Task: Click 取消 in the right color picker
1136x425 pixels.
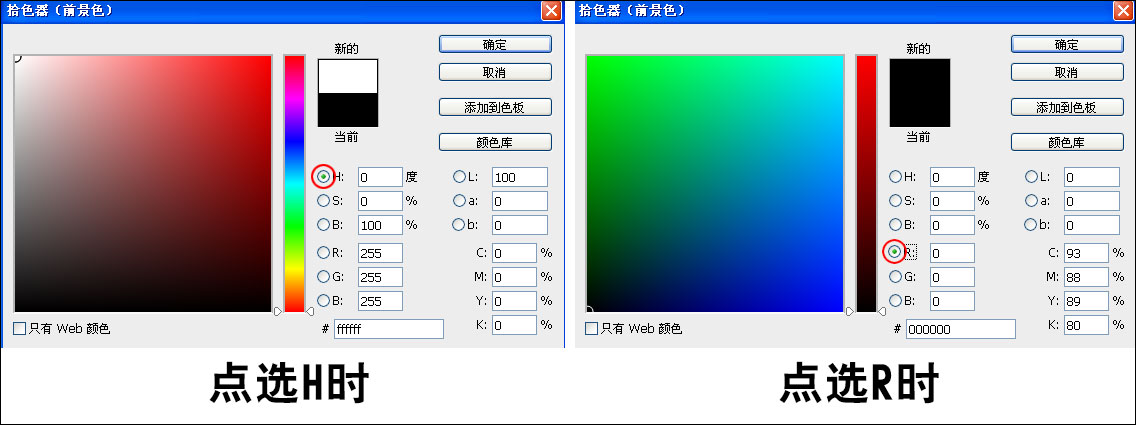Action: pyautogui.click(x=1067, y=72)
